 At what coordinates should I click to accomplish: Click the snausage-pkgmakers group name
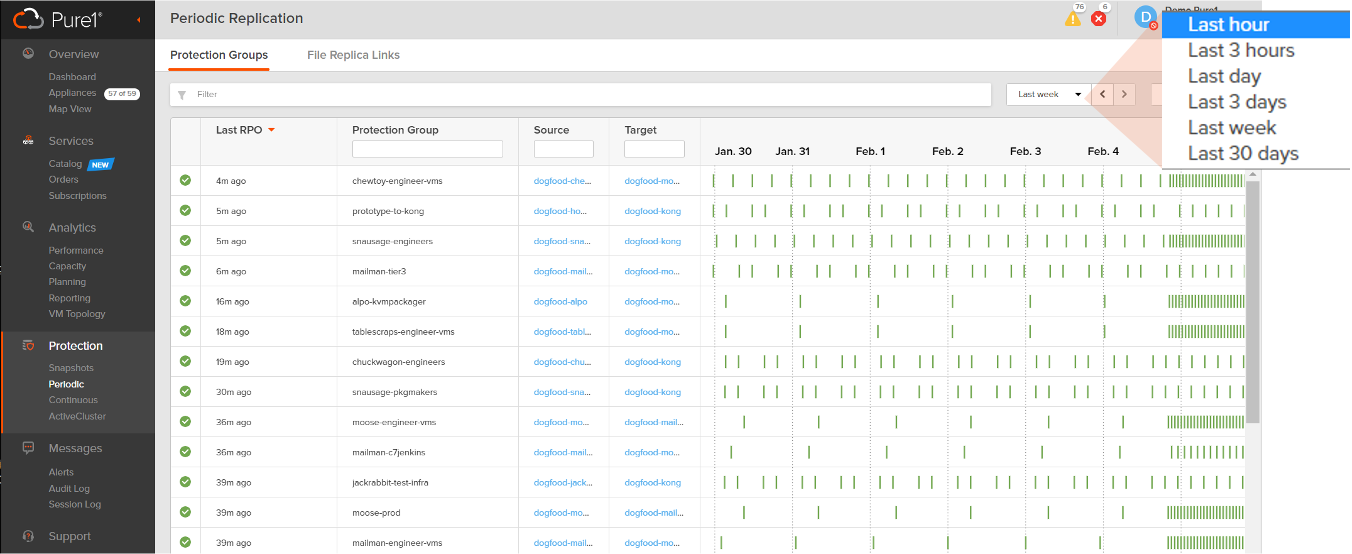395,392
